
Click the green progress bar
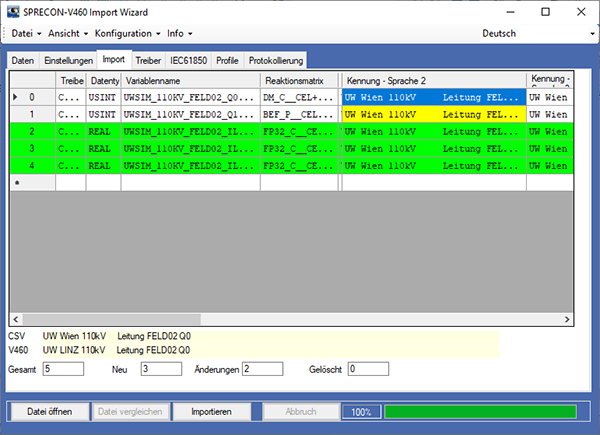[481, 412]
